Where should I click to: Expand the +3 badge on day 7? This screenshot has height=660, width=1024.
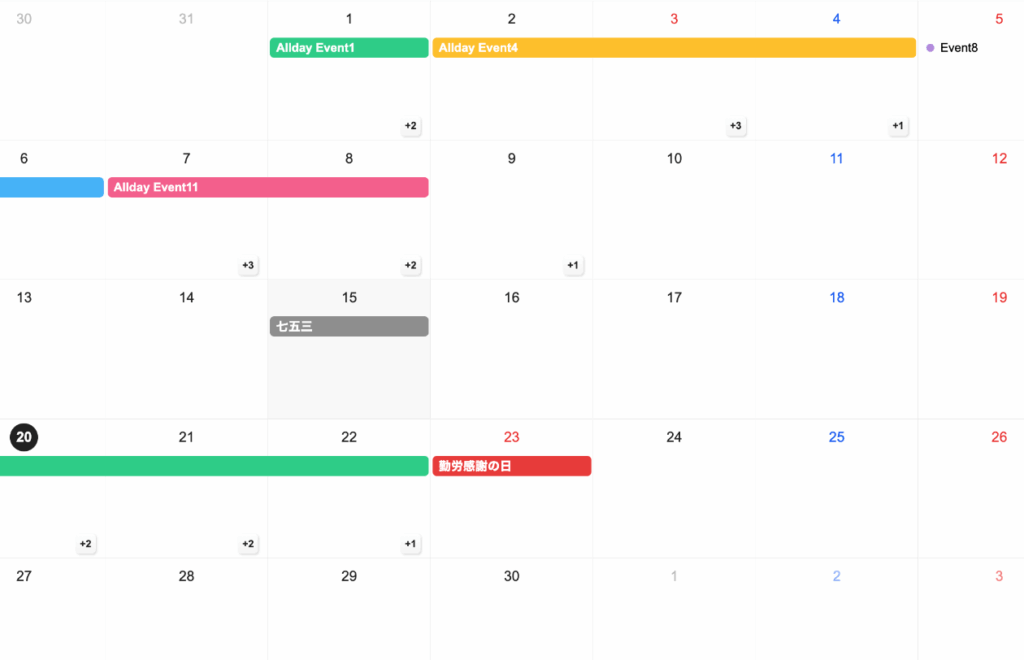pos(248,266)
